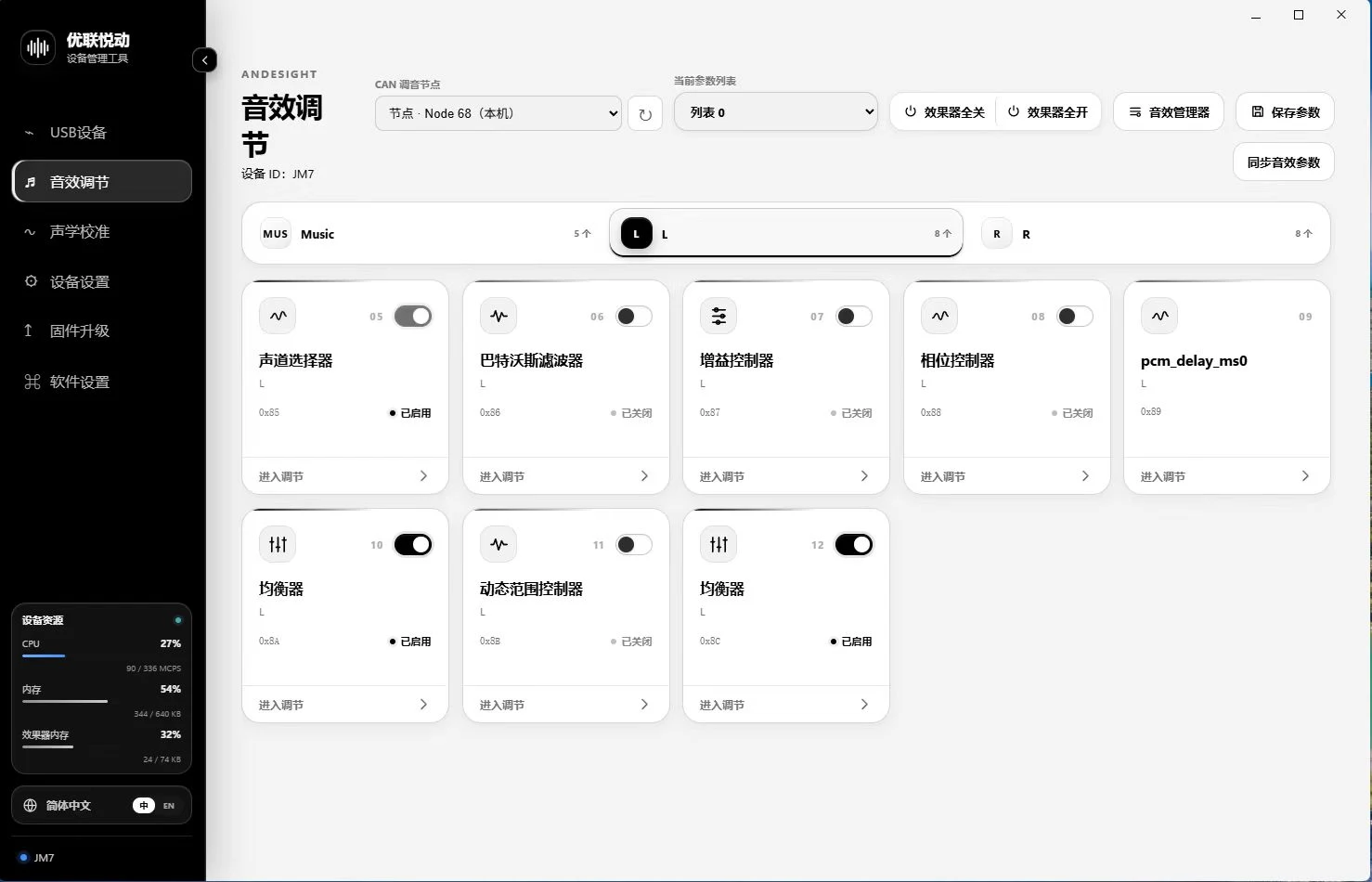Image resolution: width=1372 pixels, height=882 pixels.
Task: Click the CPU usage bar
Action: 101,655
